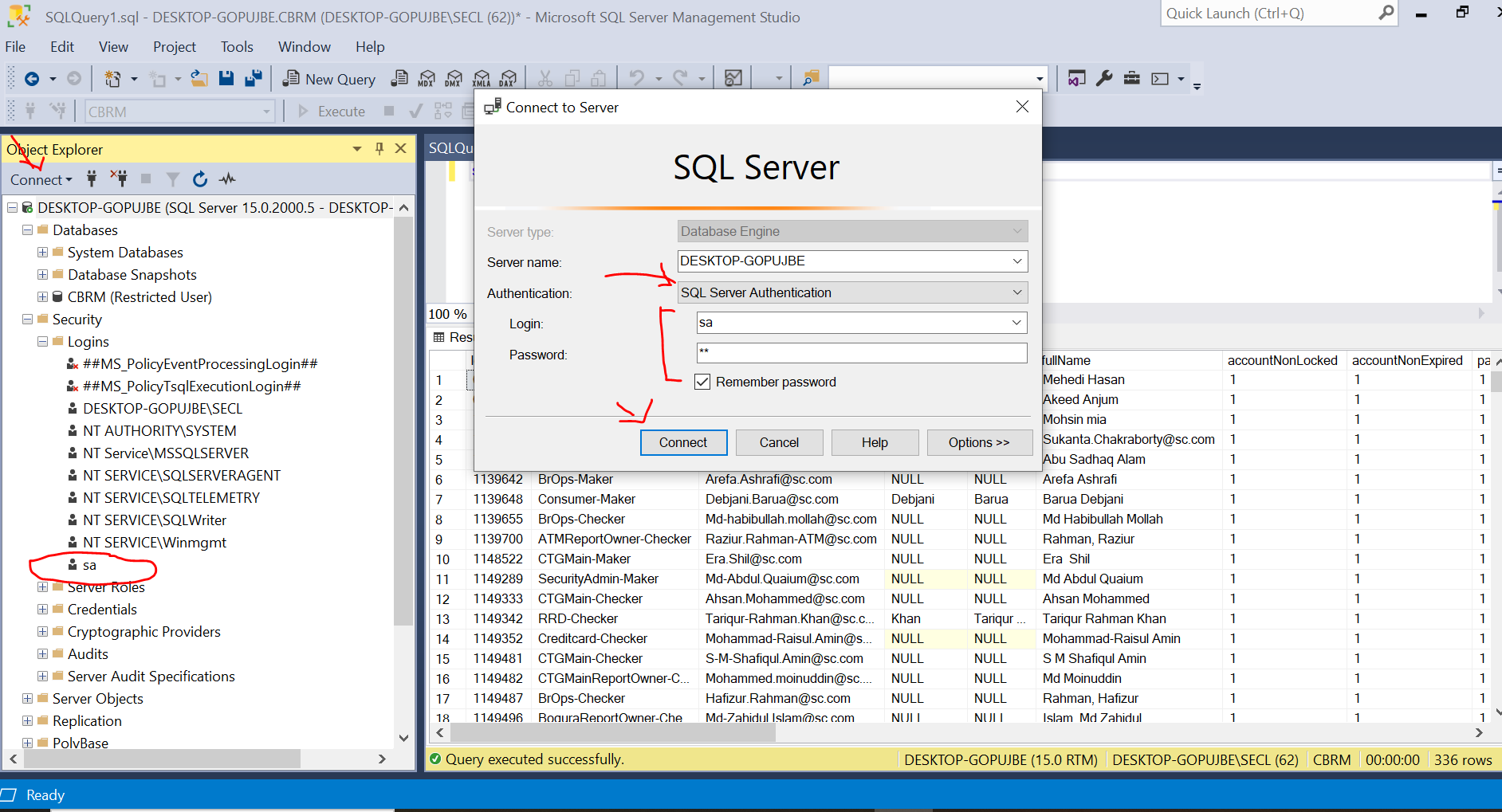Viewport: 1502px width, 812px height.
Task: Click the Disconnect icon in Object Explorer
Action: (x=119, y=178)
